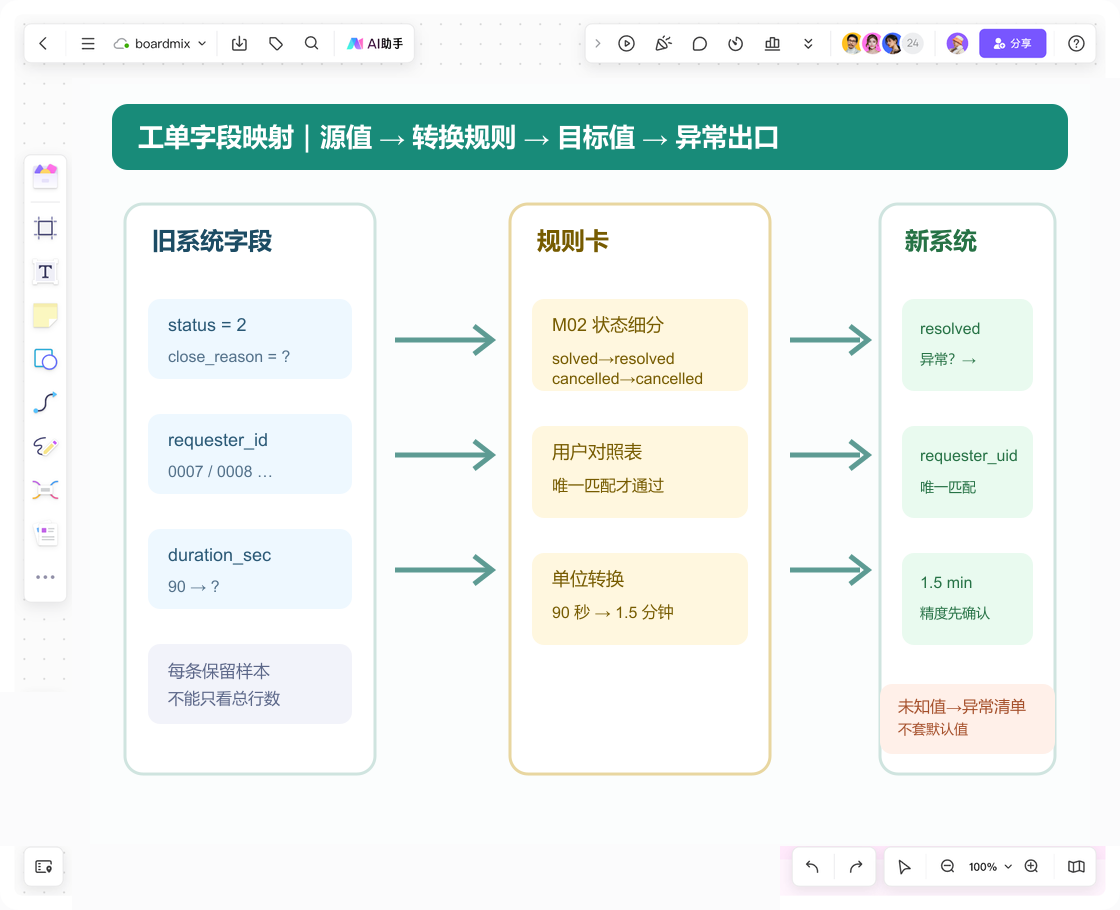This screenshot has height=910, width=1120.
Task: Select the Text tool
Action: (45, 272)
